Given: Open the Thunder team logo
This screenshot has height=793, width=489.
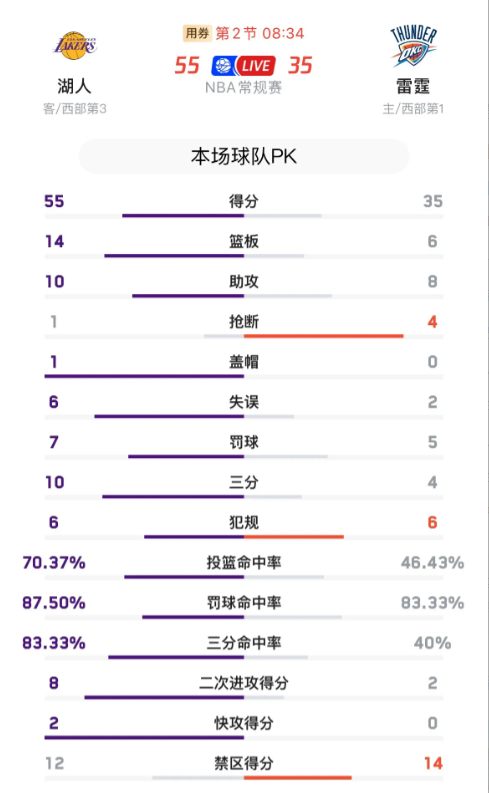Looking at the screenshot, I should click(413, 46).
